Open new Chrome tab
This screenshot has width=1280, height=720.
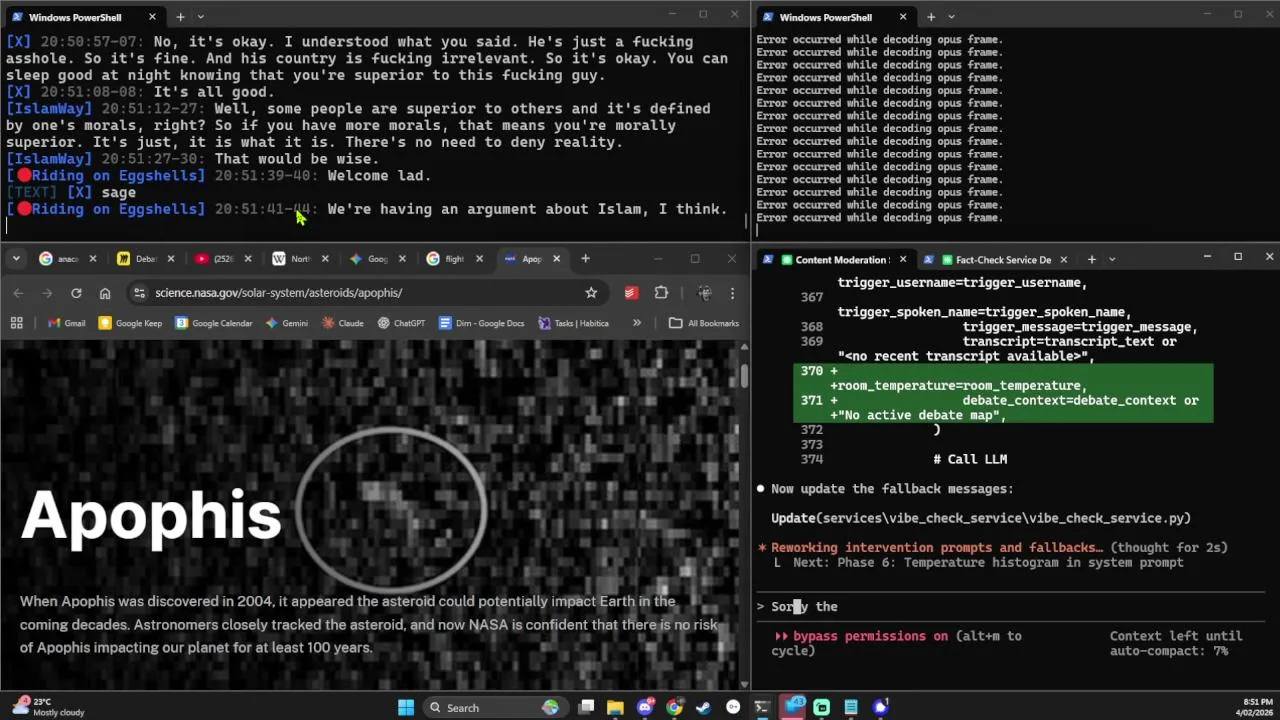coord(586,259)
